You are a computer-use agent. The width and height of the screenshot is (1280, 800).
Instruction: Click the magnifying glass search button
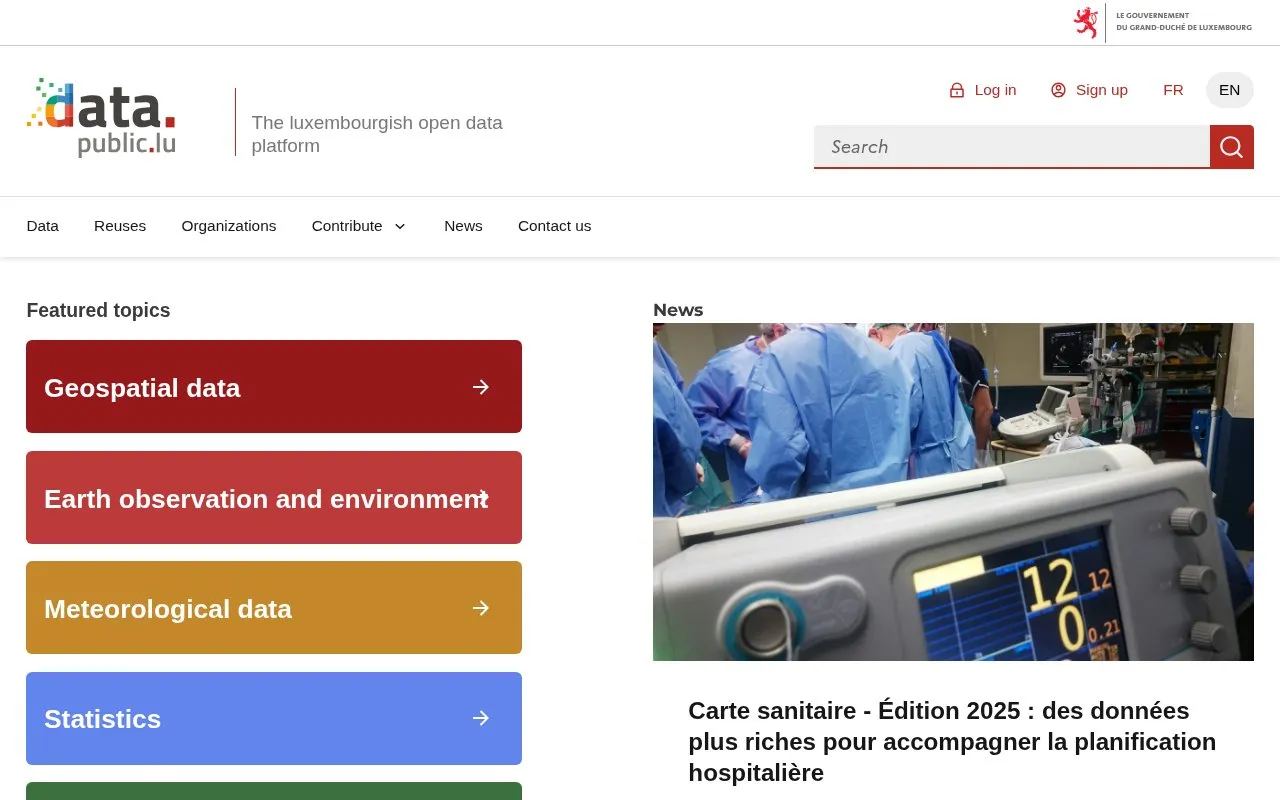1232,147
